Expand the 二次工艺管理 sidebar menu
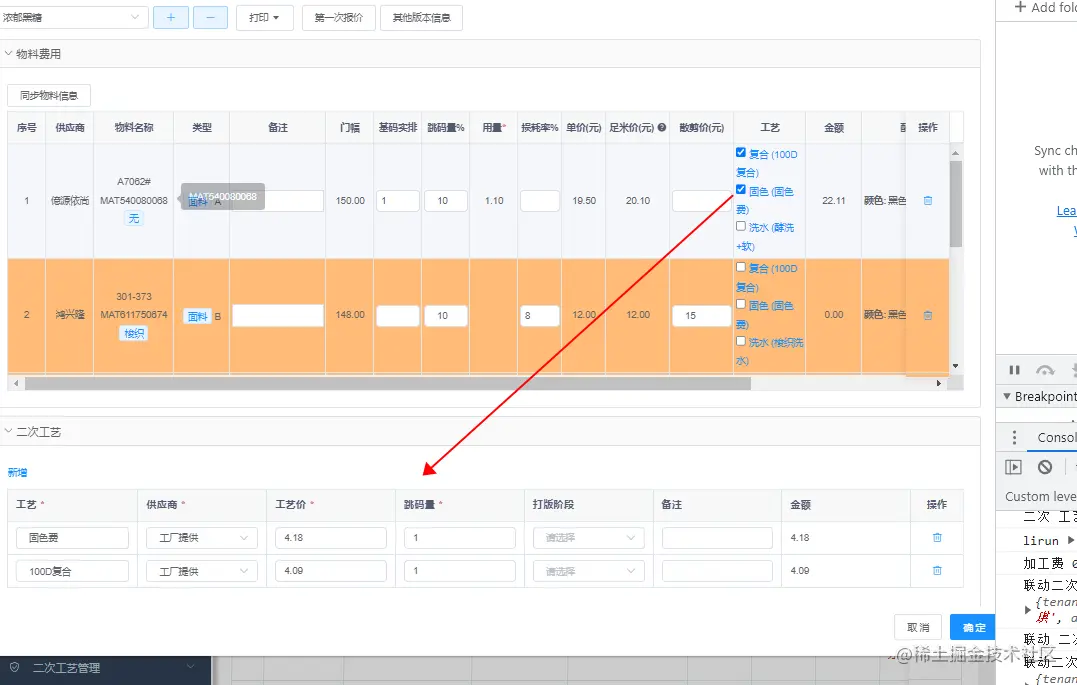Viewport: 1077px width, 685px height. (x=190, y=666)
